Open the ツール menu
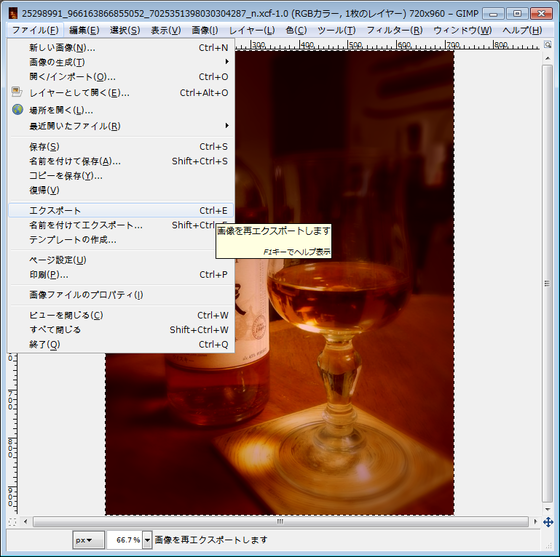560x557 pixels. (336, 30)
